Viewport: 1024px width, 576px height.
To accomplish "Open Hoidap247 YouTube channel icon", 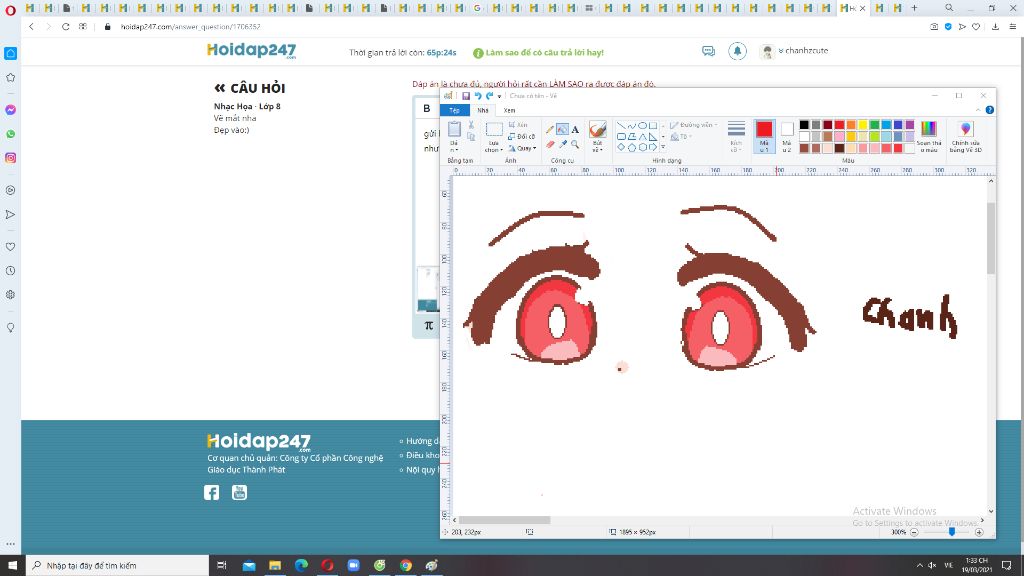I will 240,492.
